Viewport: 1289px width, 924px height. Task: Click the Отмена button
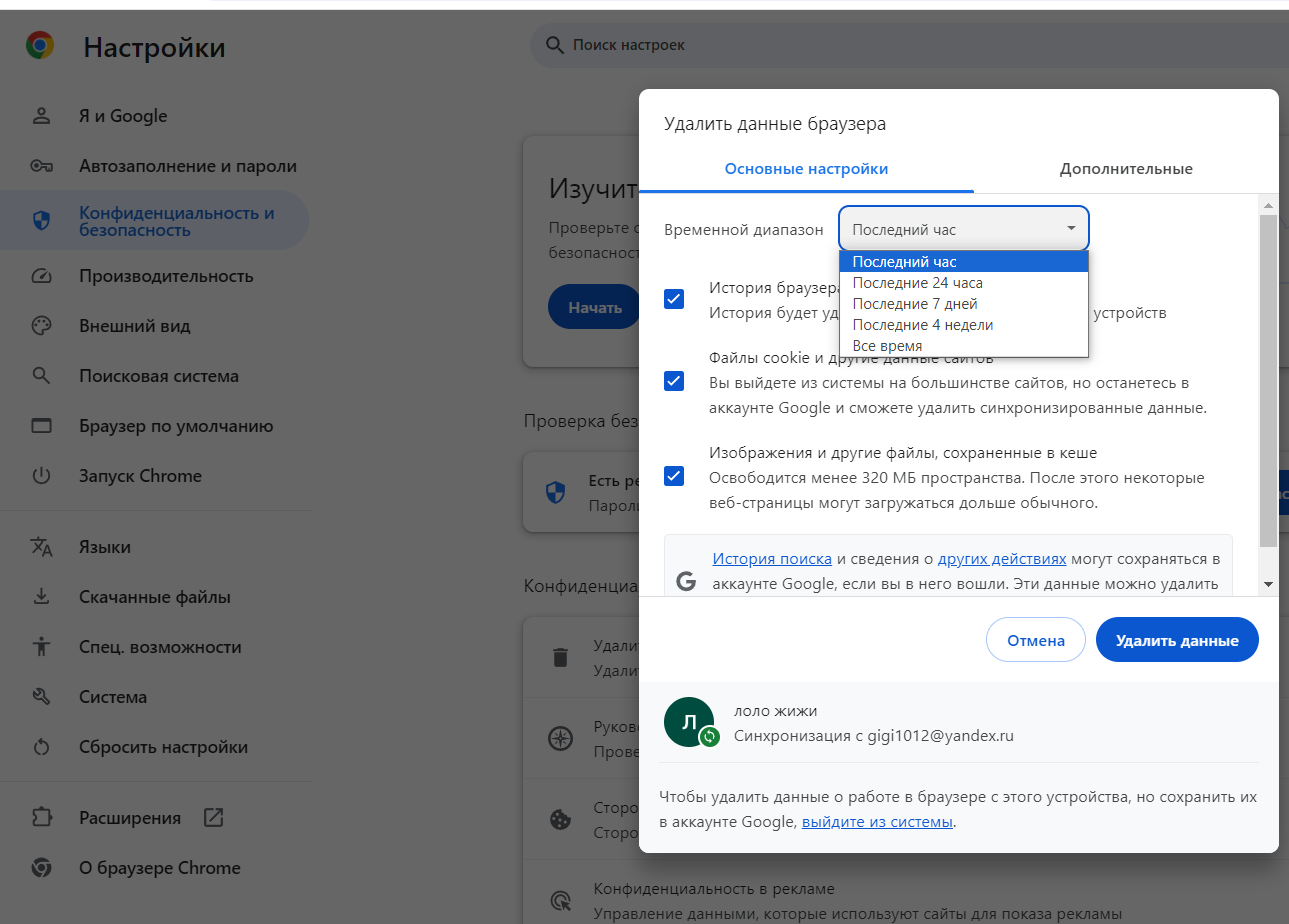pyautogui.click(x=1036, y=640)
